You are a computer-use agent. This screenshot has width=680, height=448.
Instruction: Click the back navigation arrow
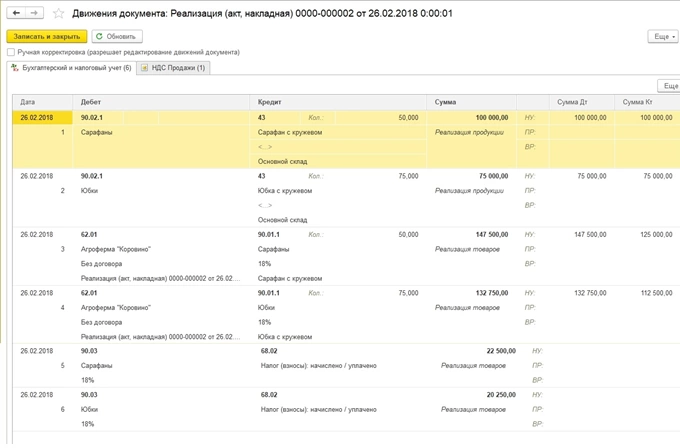[x=16, y=13]
